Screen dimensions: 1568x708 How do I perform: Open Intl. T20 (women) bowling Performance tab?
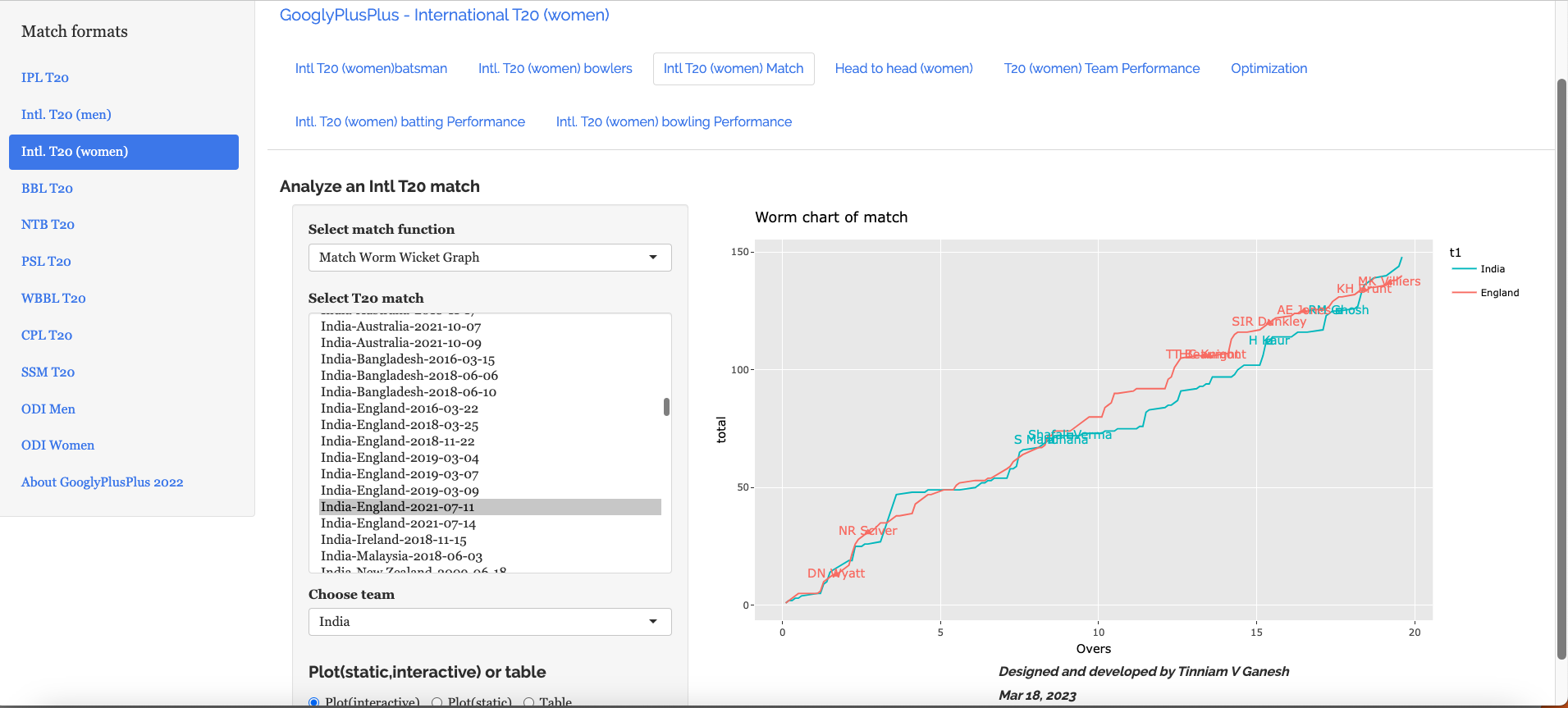click(x=674, y=122)
